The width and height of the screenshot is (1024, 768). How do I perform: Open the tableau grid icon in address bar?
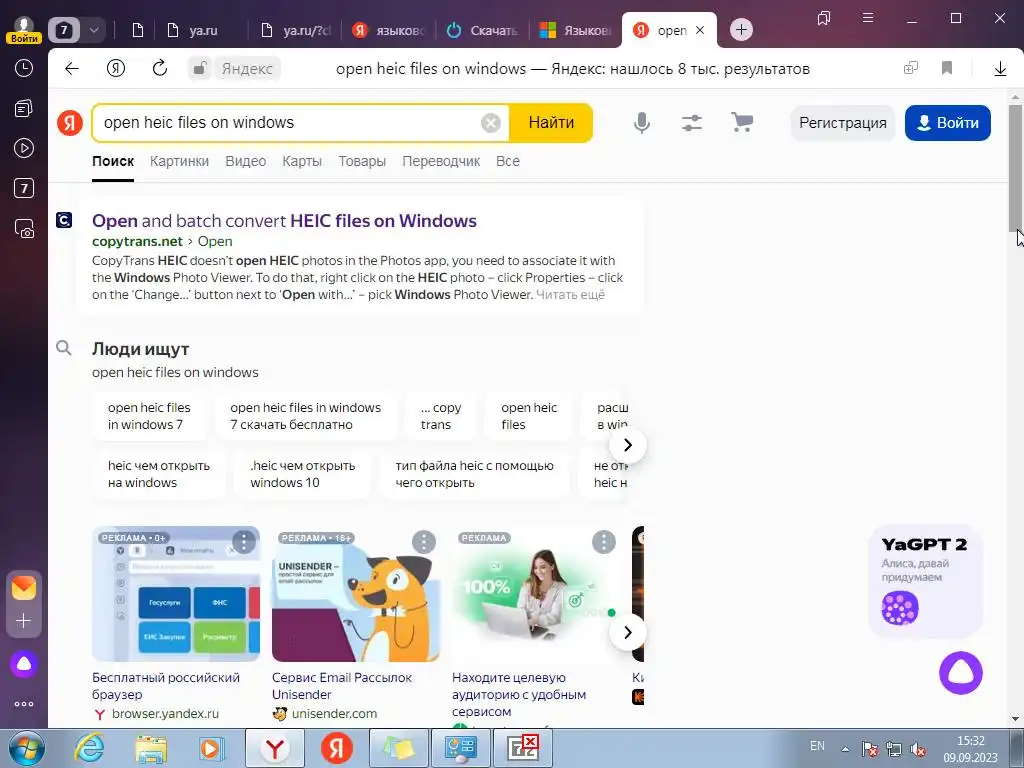click(x=910, y=68)
